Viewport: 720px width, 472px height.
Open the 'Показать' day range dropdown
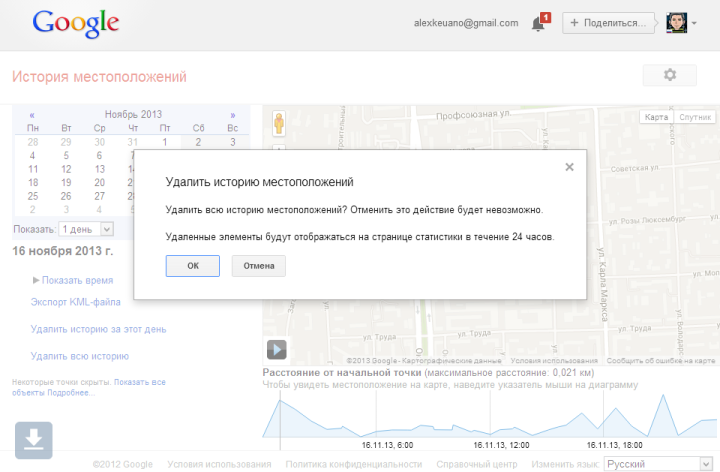coord(86,229)
